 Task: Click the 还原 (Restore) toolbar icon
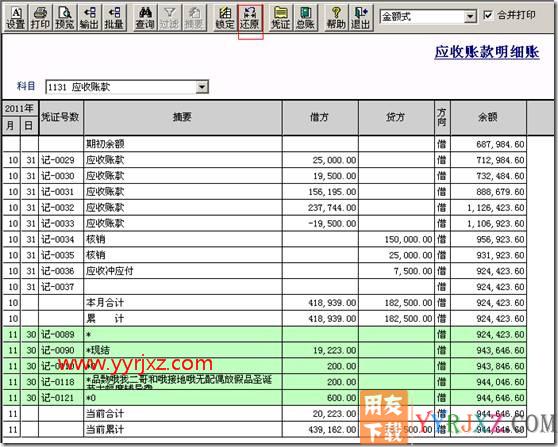point(249,18)
